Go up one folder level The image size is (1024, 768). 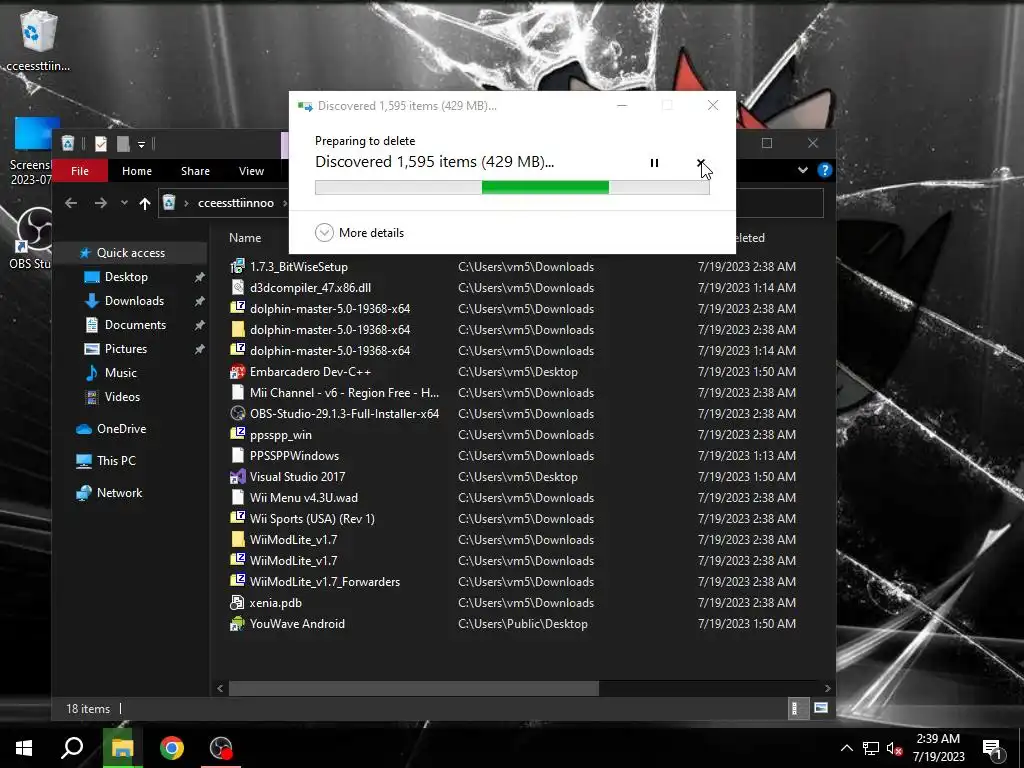coord(145,203)
